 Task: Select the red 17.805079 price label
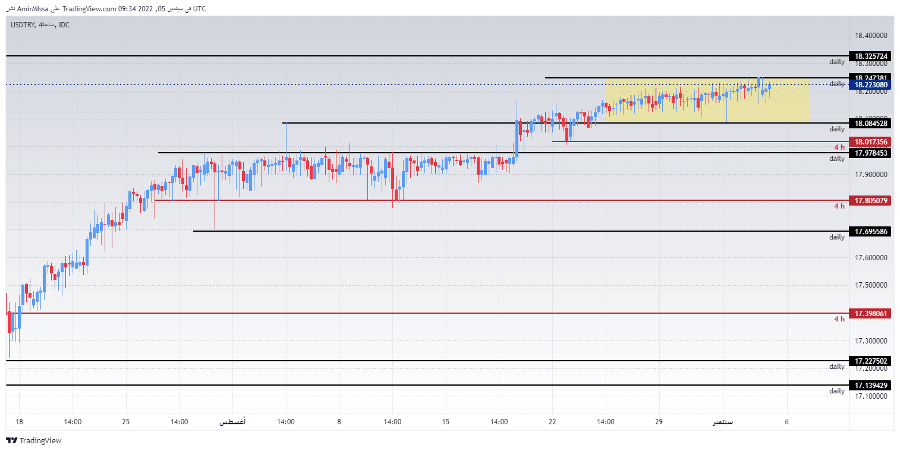(871, 201)
